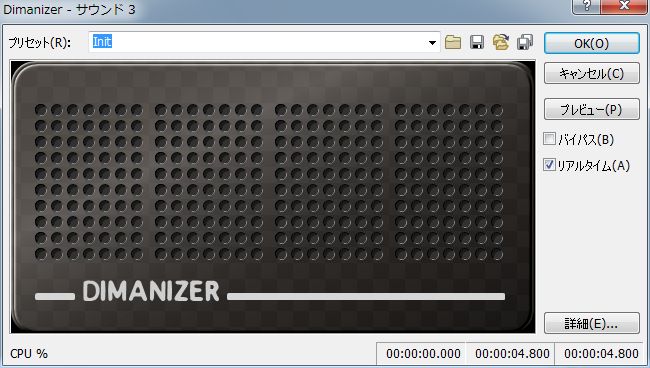The image size is (650, 368).
Task: Toggle the バイパス(B) bypass checkbox
Action: (x=549, y=139)
